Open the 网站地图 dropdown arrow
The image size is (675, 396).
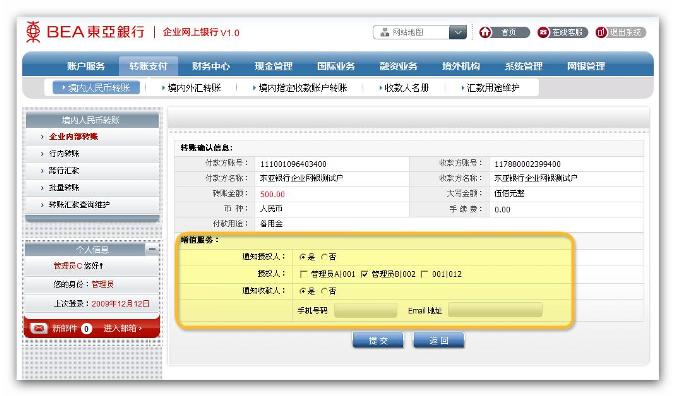click(x=458, y=32)
